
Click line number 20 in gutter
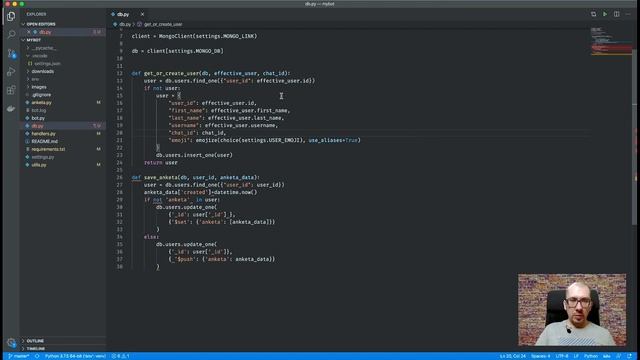click(x=119, y=133)
